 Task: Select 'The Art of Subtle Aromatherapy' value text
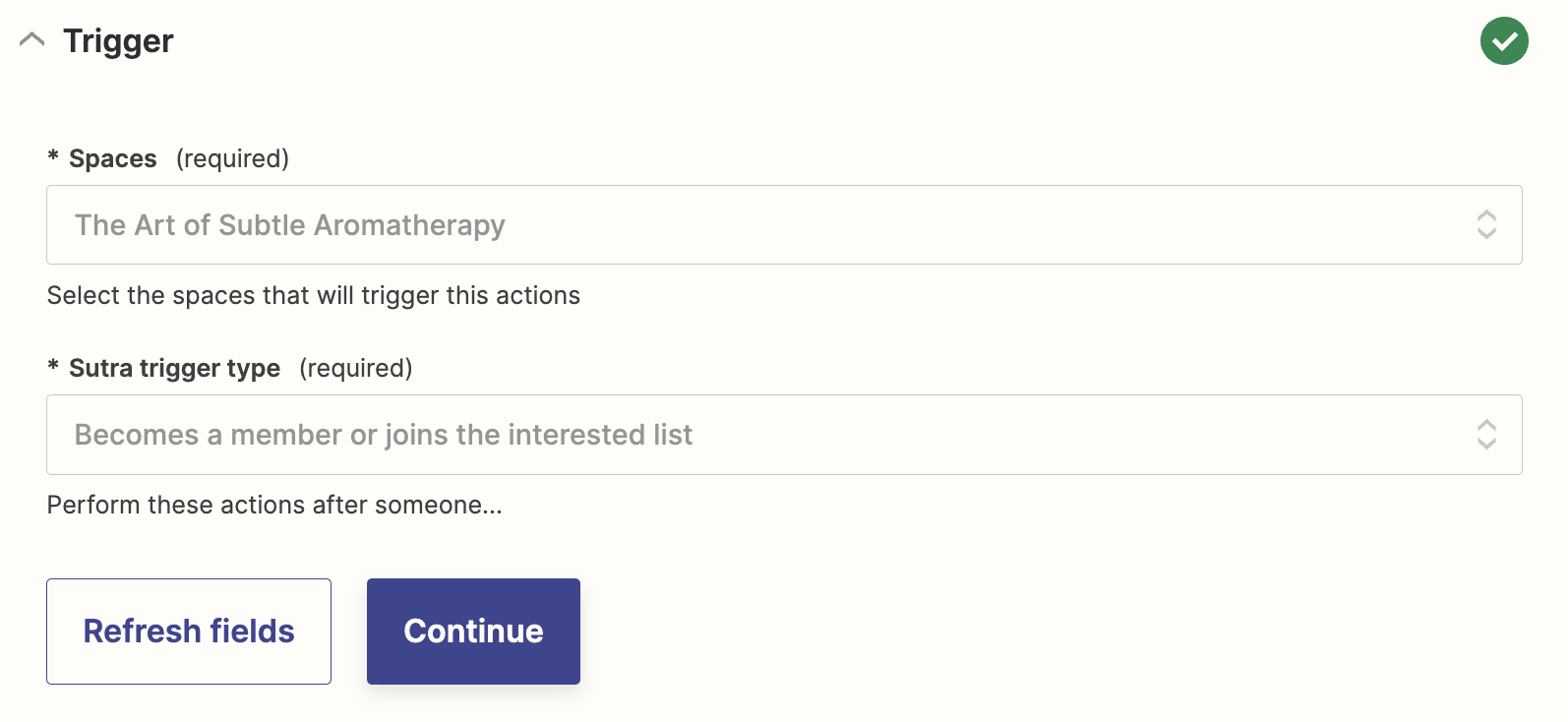tap(290, 225)
